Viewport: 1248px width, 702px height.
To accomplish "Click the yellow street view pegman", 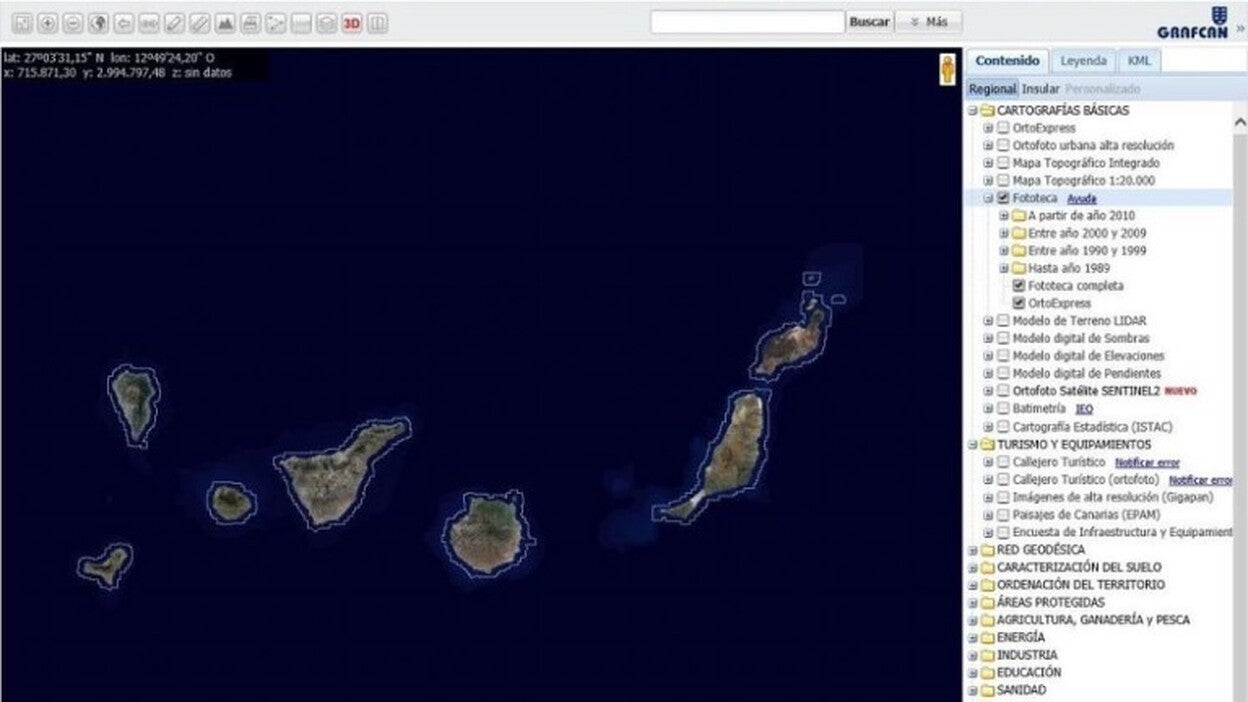I will [x=947, y=70].
